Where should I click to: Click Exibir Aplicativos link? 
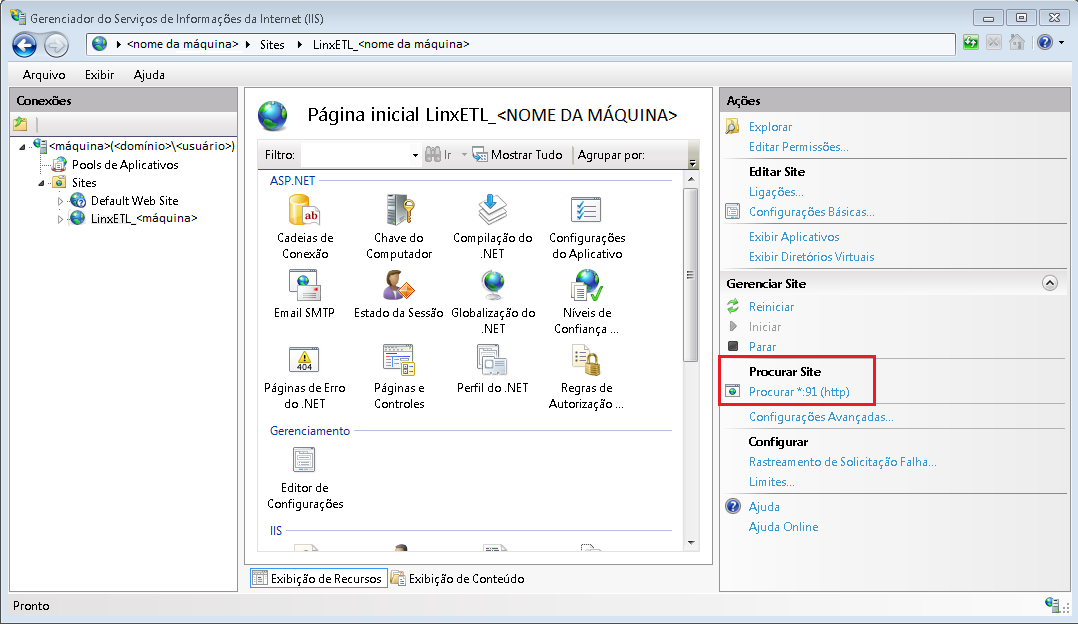(794, 236)
